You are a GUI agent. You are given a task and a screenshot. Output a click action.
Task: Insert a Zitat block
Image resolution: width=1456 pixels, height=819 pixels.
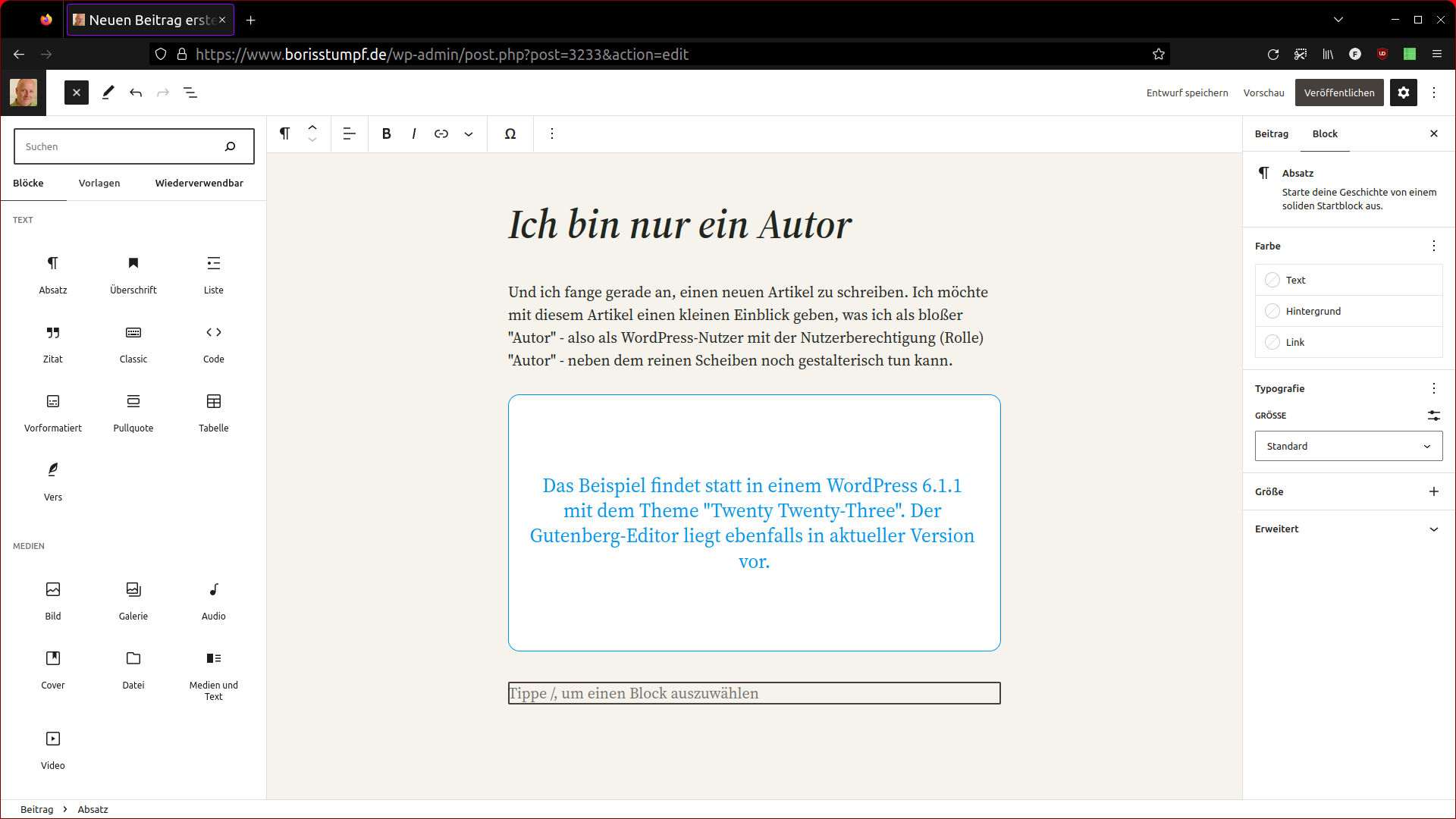pos(53,344)
